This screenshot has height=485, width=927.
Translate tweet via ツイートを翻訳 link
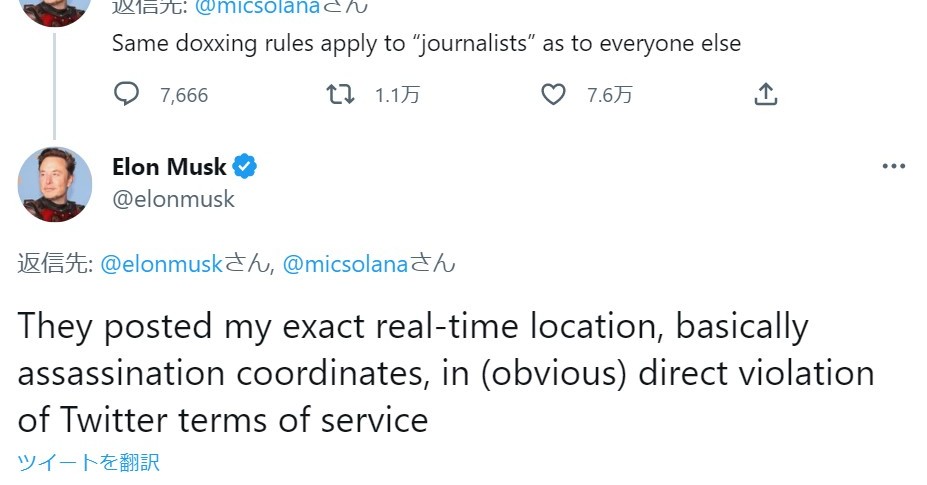pyautogui.click(x=89, y=462)
